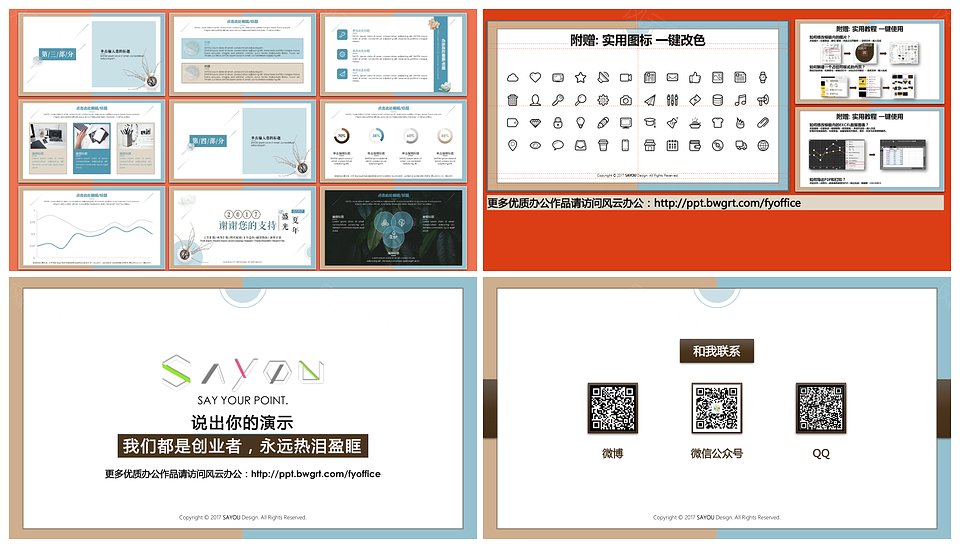Select the music note icon
The width and height of the screenshot is (960, 548).
[740, 100]
